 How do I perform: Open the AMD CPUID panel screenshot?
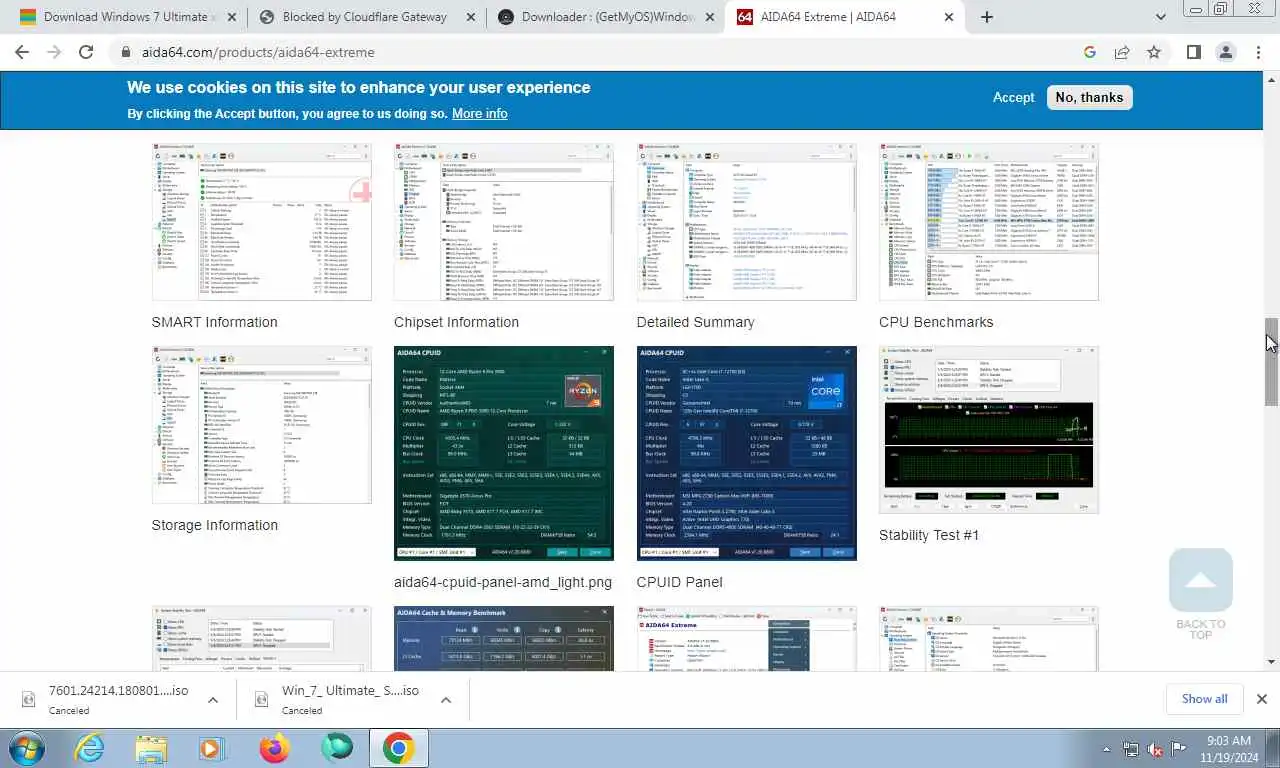(504, 453)
